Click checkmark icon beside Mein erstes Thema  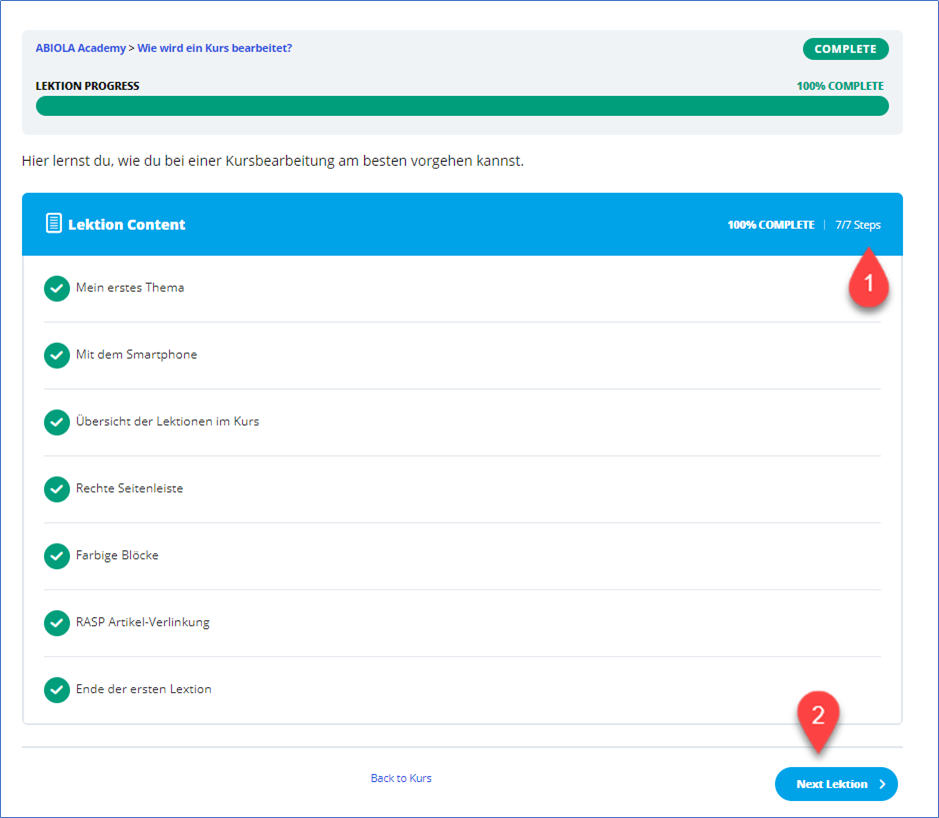[x=57, y=288]
